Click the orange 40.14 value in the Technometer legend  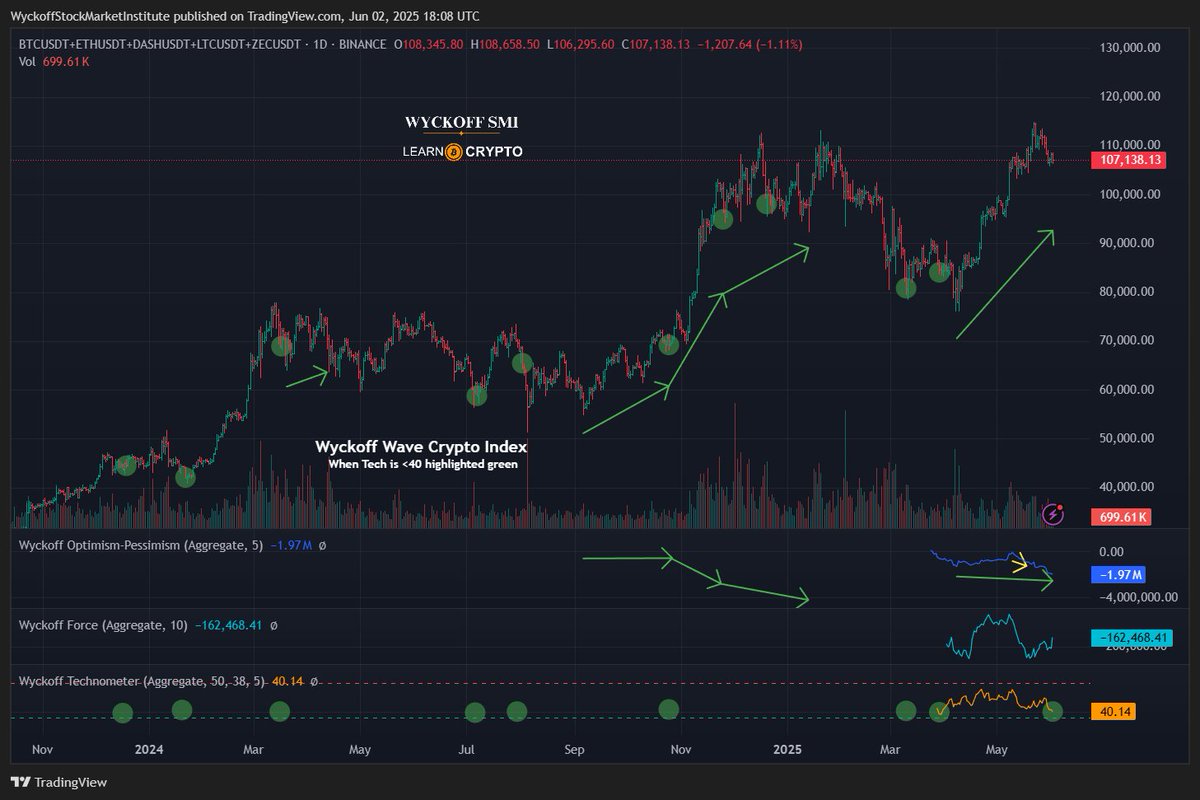[288, 681]
